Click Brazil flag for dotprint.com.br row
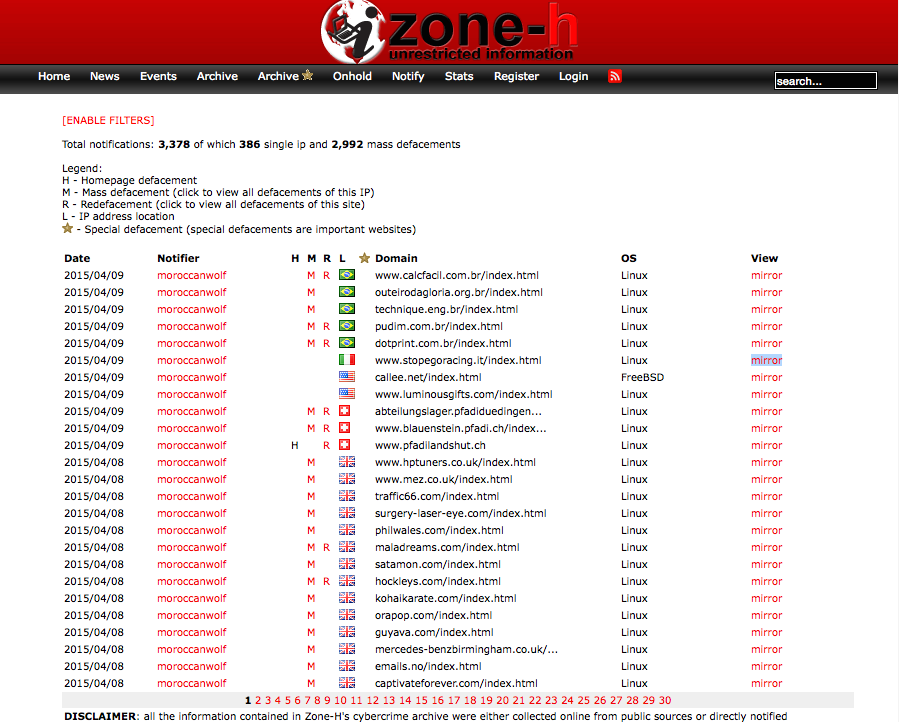 [x=346, y=343]
